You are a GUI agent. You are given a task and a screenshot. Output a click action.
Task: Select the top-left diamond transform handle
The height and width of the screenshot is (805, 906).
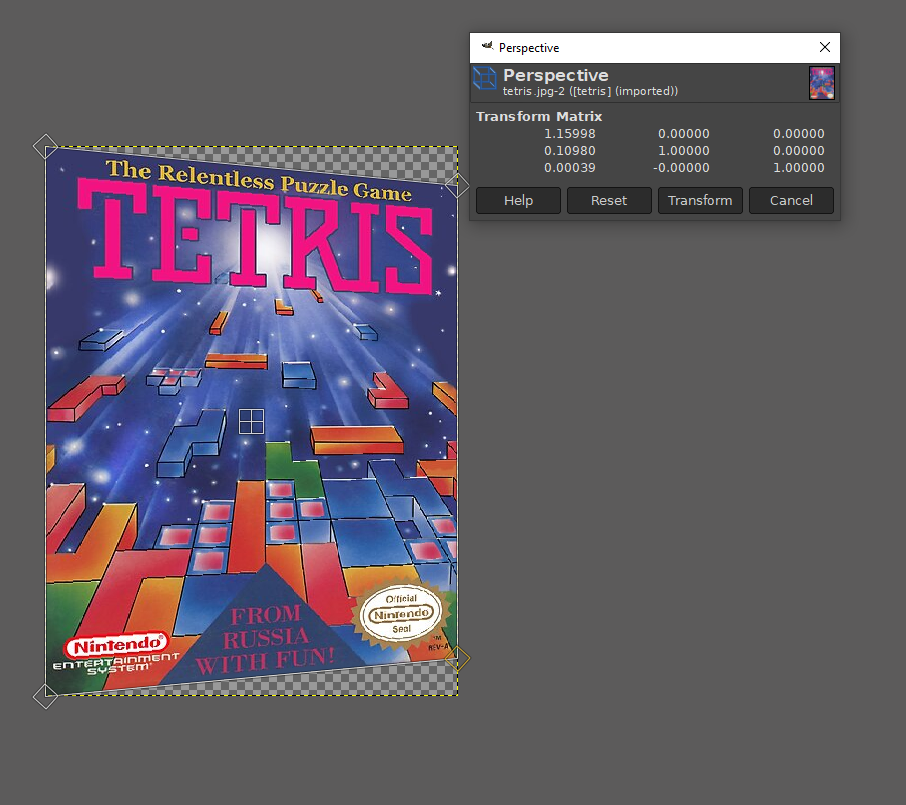pyautogui.click(x=46, y=147)
